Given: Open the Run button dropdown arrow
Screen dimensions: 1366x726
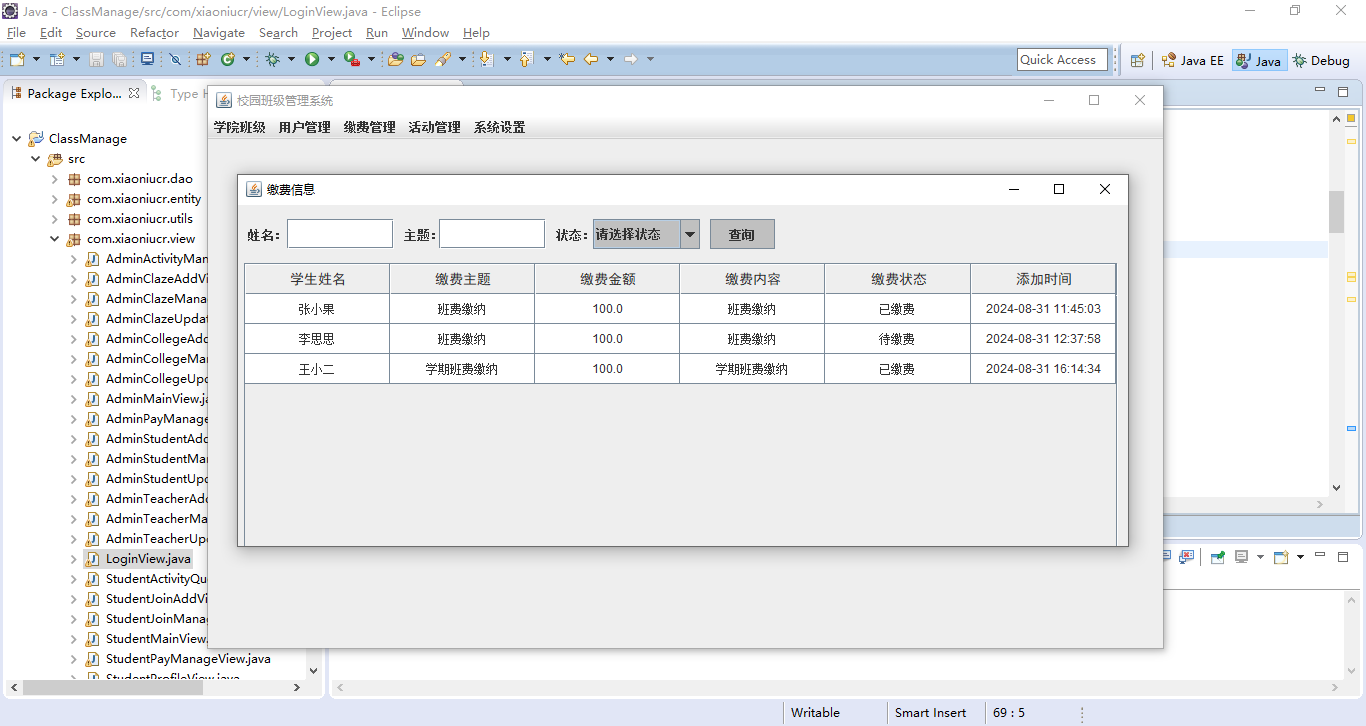Looking at the screenshot, I should [331, 59].
